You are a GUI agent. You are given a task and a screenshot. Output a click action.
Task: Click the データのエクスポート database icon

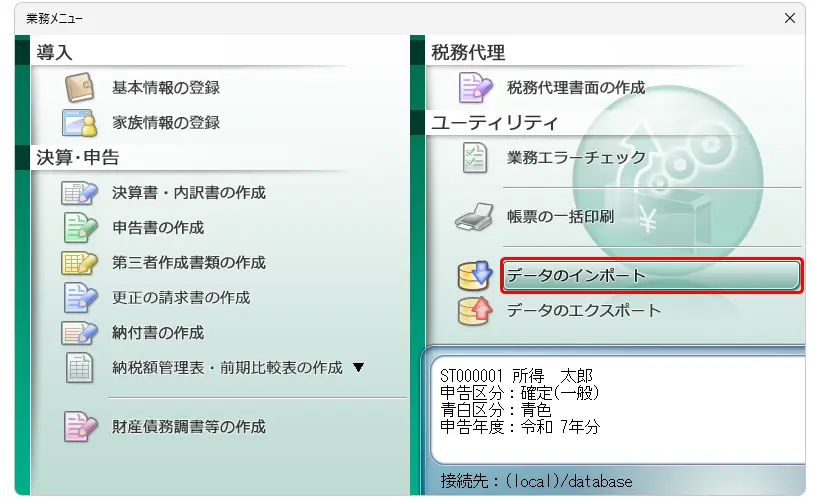pos(475,311)
